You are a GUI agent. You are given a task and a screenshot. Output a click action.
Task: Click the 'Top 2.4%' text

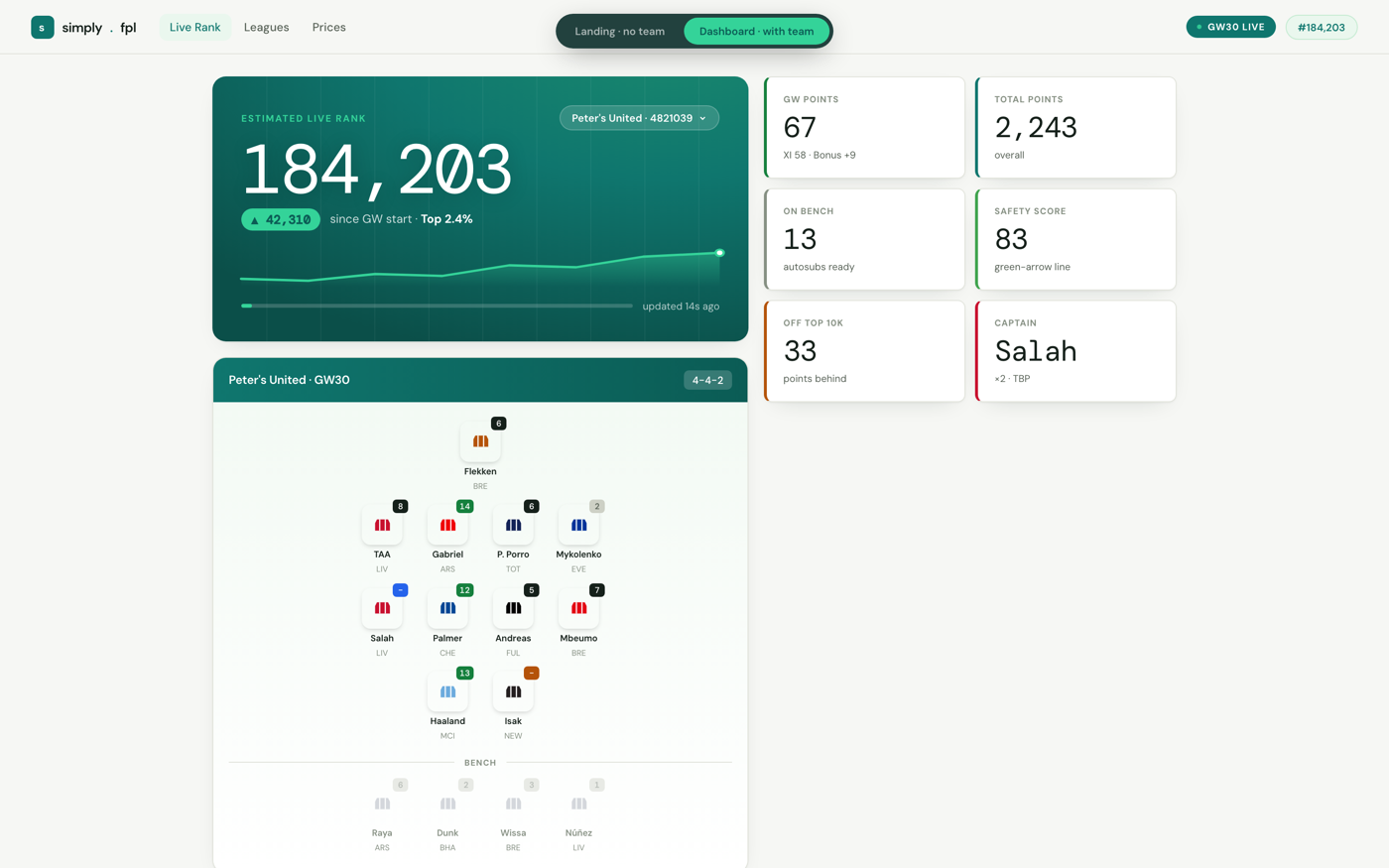tap(446, 219)
